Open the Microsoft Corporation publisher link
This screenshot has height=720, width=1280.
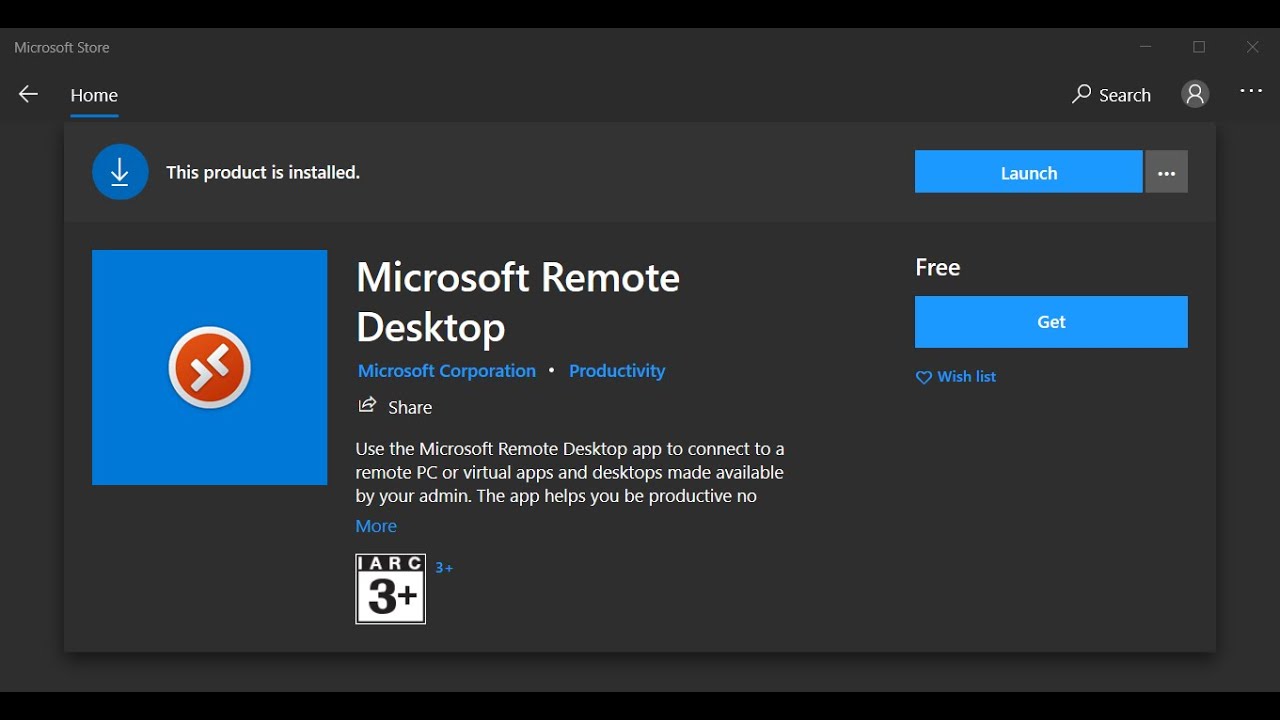pos(447,371)
